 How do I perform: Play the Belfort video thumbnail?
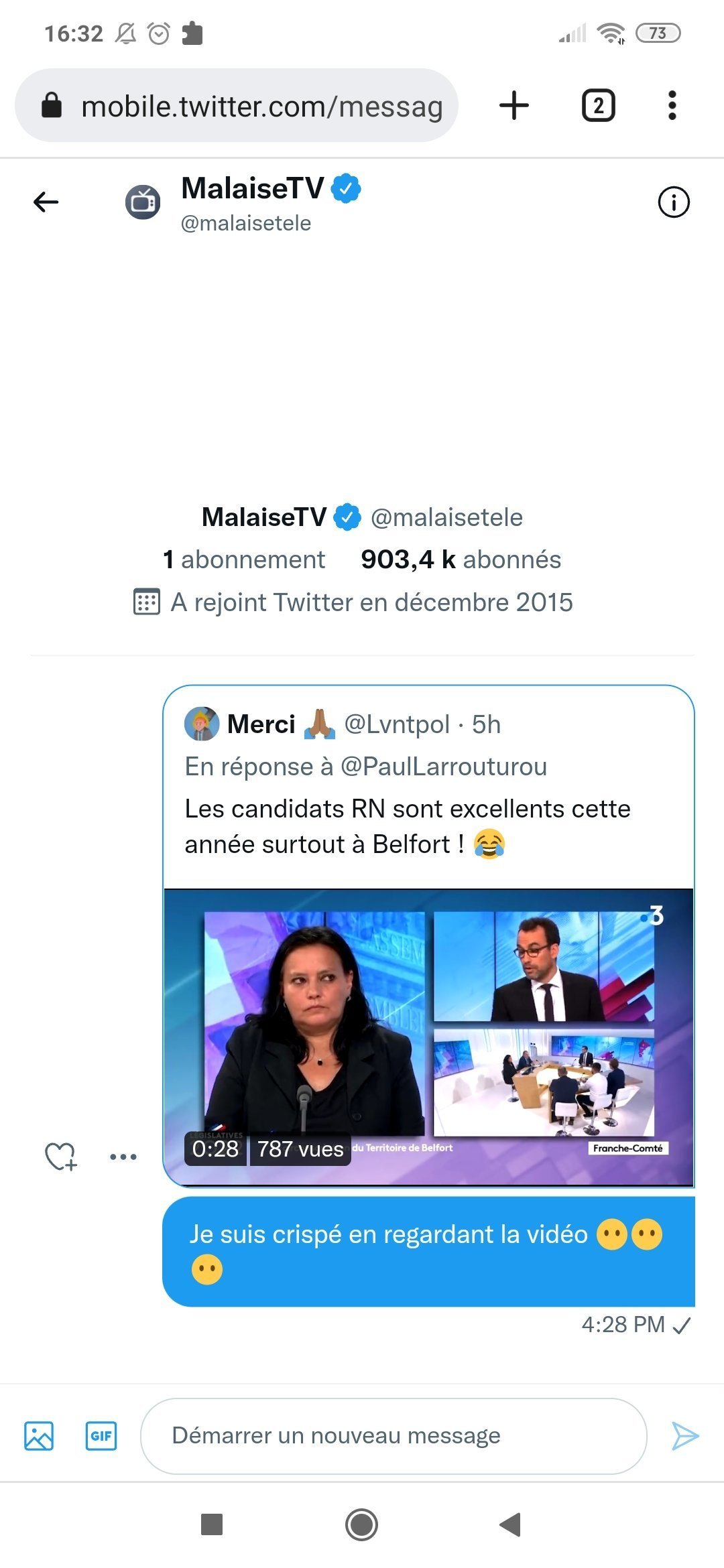pyautogui.click(x=429, y=1037)
